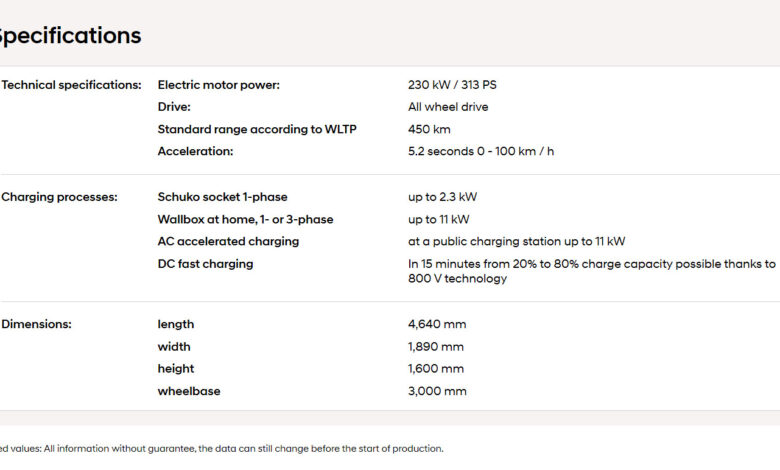This screenshot has width=780, height=470.
Task: Click the Technical specifications section label
Action: tap(71, 85)
